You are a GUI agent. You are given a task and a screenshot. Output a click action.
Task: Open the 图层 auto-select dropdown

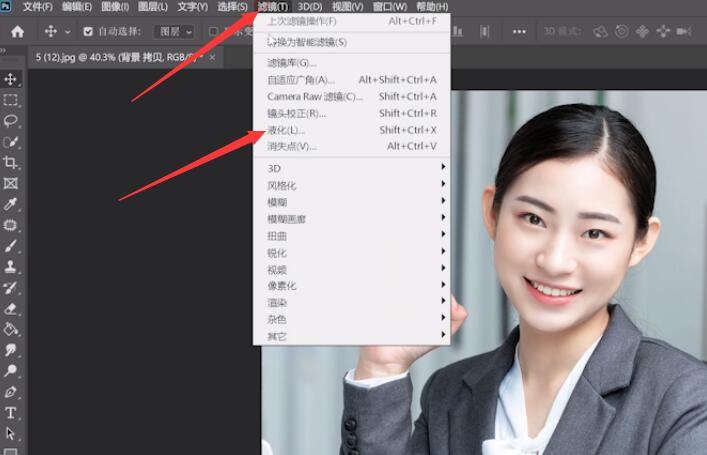[x=175, y=32]
